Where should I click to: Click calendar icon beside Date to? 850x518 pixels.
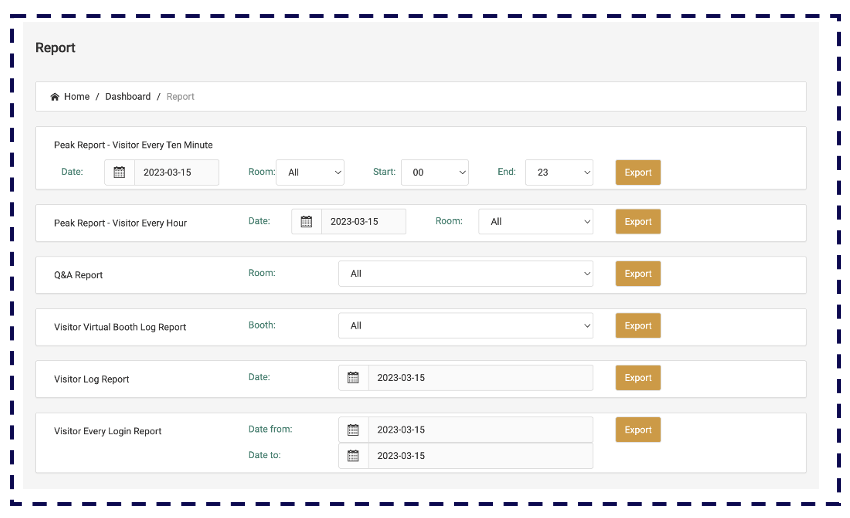click(353, 456)
